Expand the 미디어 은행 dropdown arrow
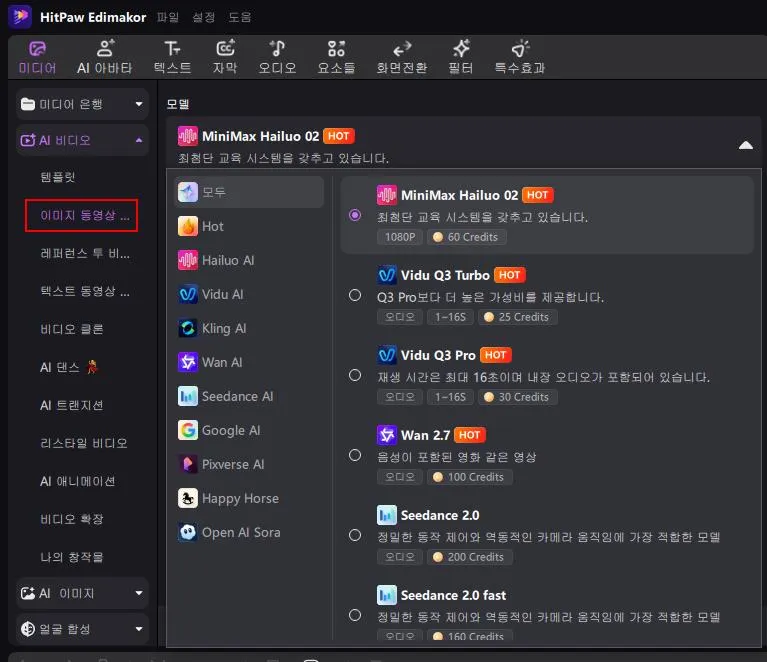Screen dimensions: 767x662 [139, 104]
